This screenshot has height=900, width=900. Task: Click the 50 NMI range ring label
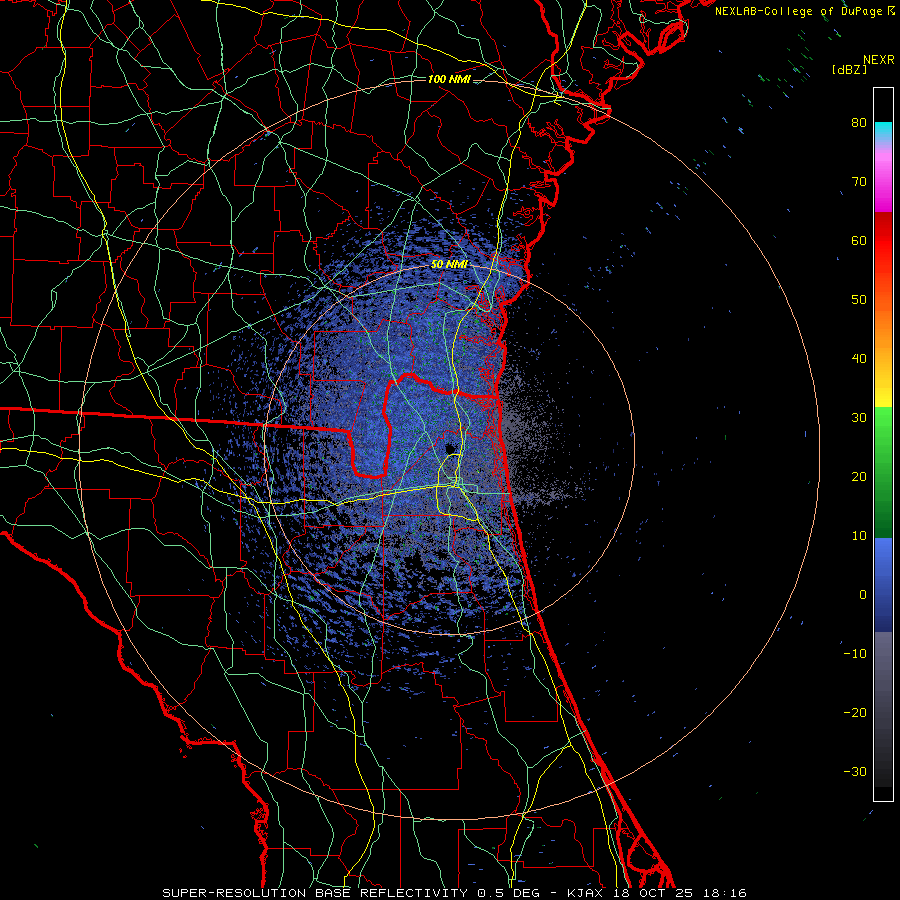pos(449,265)
